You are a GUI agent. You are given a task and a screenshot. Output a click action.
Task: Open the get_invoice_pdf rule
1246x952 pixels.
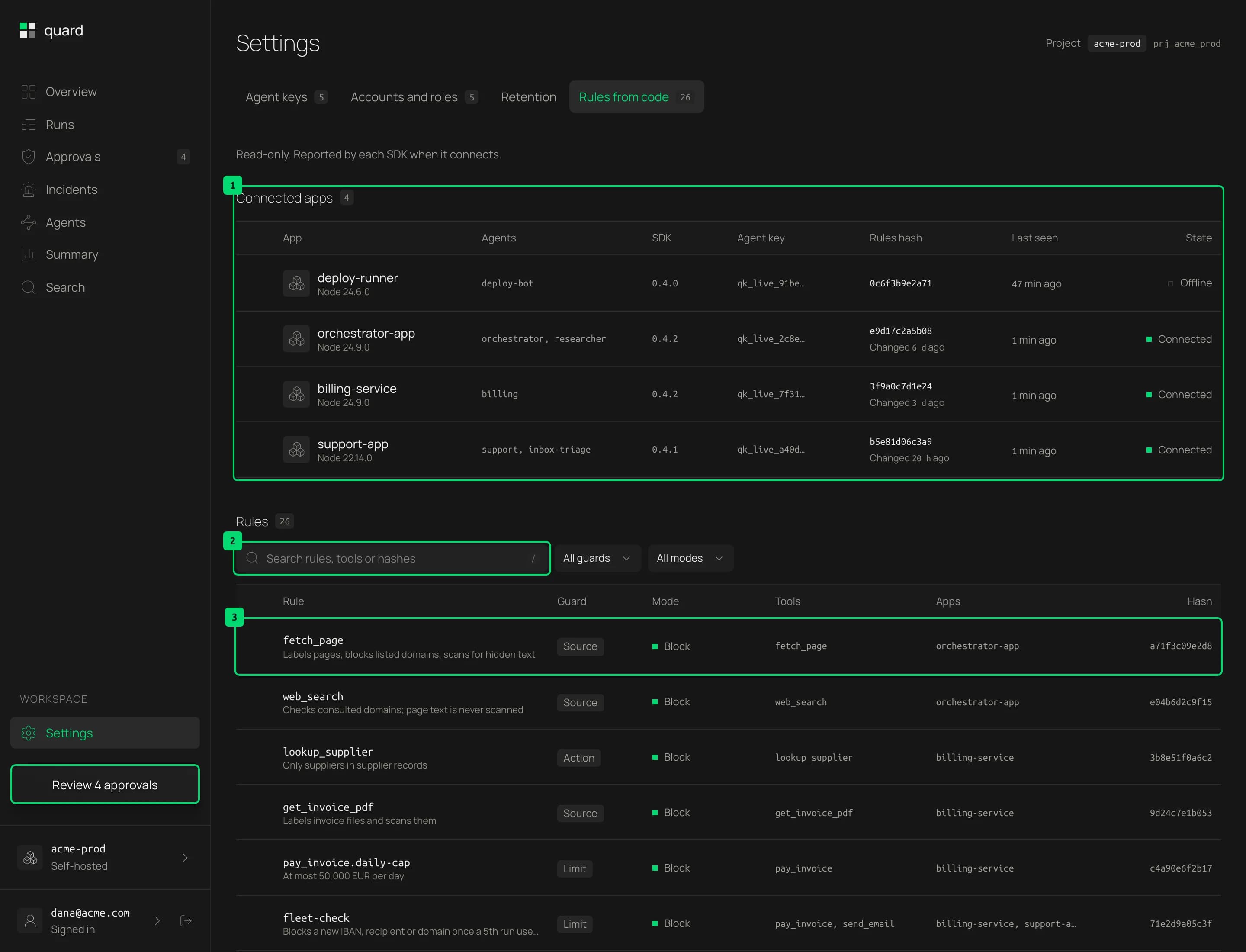(x=728, y=813)
